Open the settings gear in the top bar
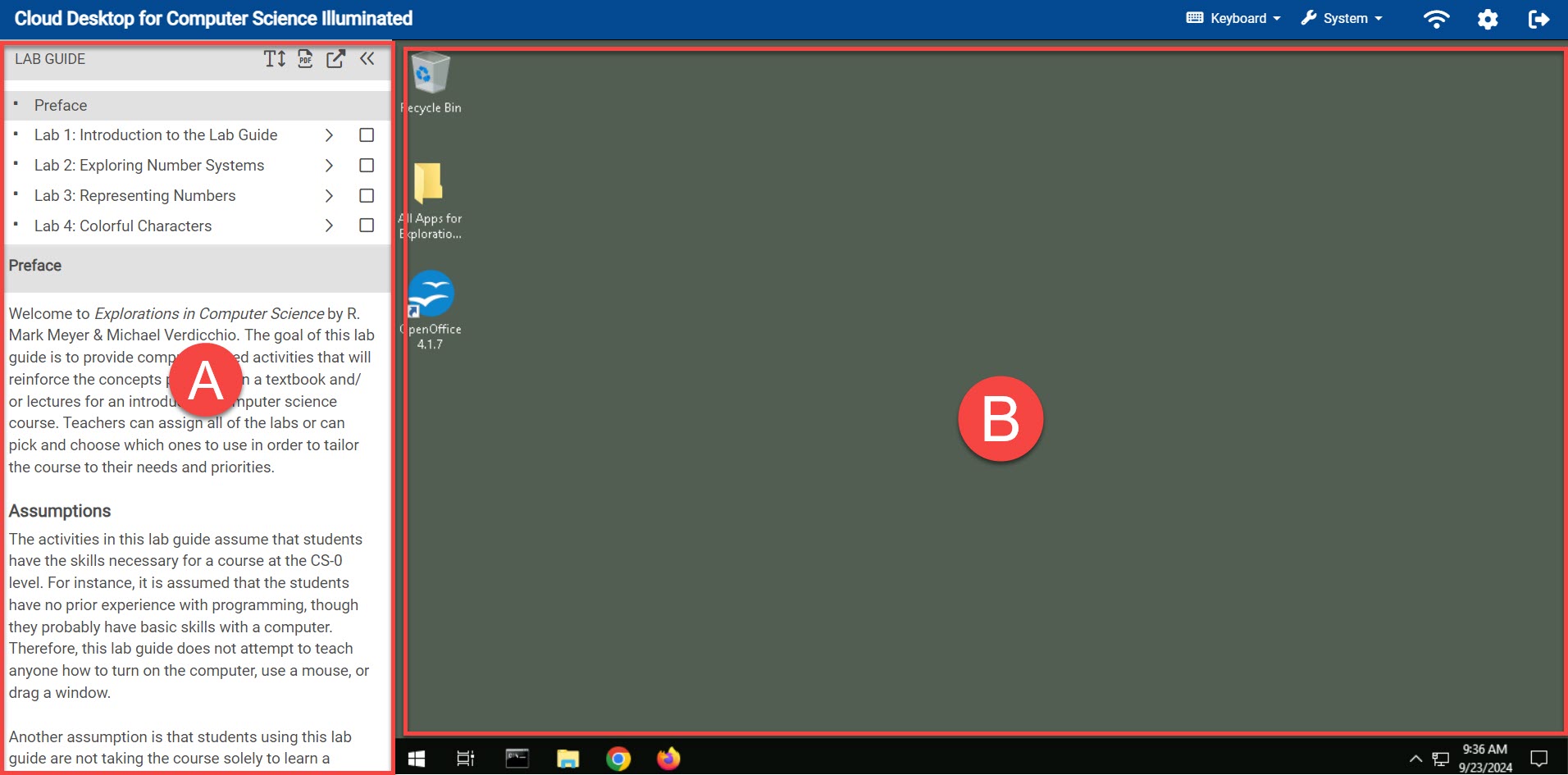 (x=1488, y=19)
